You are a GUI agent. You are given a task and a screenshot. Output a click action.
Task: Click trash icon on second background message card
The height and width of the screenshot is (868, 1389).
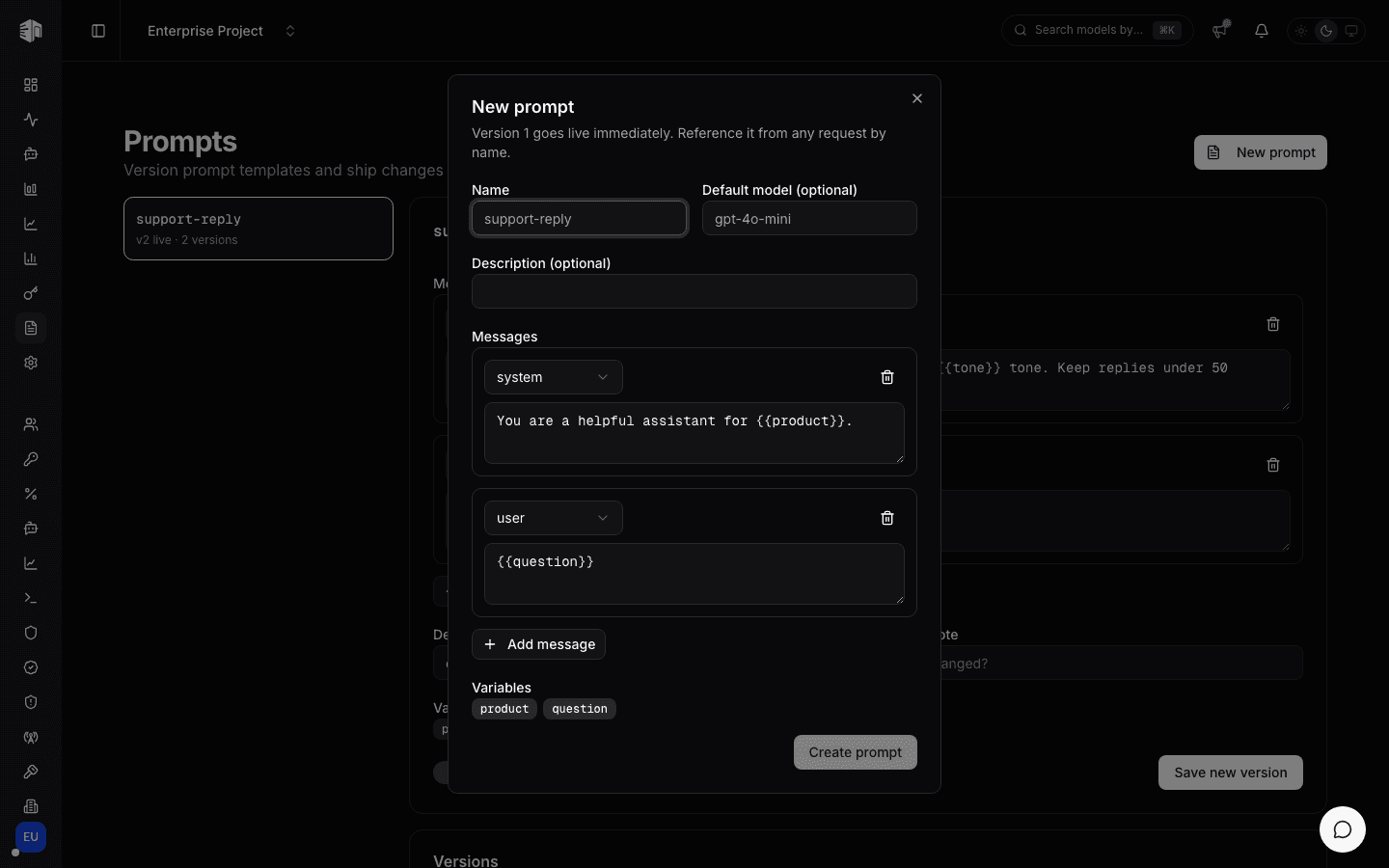click(x=1273, y=465)
